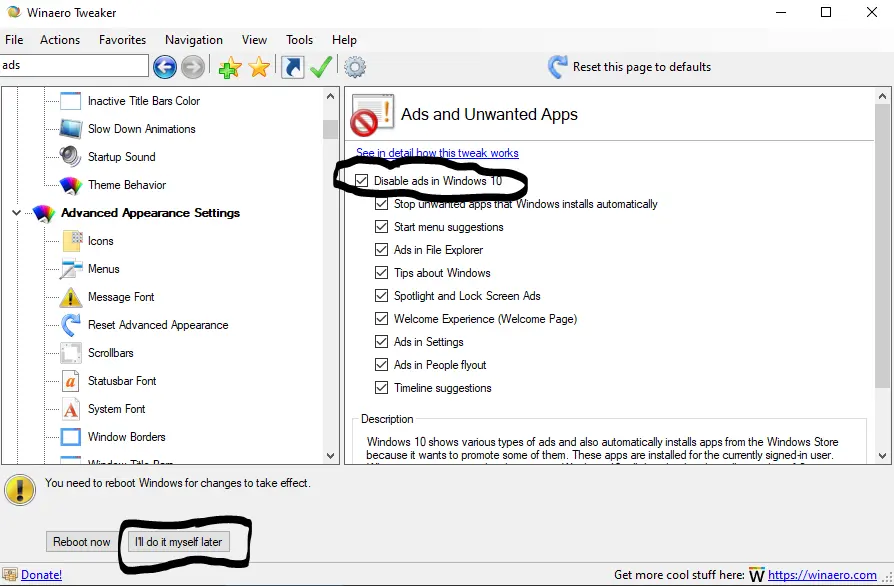Viewport: 894px width, 586px height.
Task: Click the Ads and Unwanted Apps header icon
Action: pos(372,115)
